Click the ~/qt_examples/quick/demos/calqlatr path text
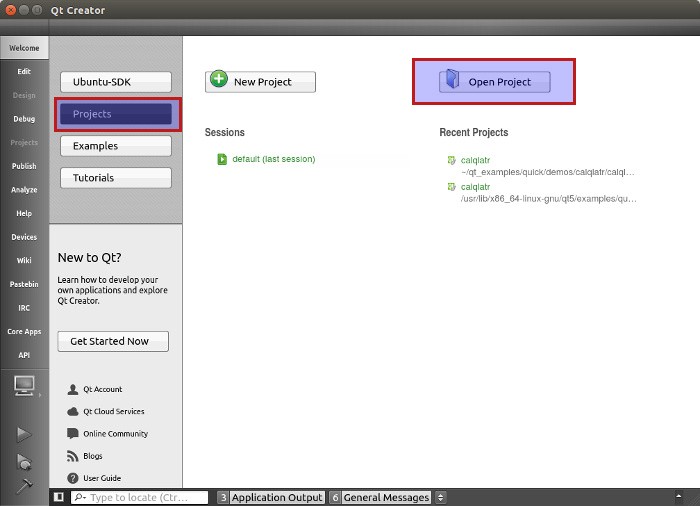 [x=547, y=172]
